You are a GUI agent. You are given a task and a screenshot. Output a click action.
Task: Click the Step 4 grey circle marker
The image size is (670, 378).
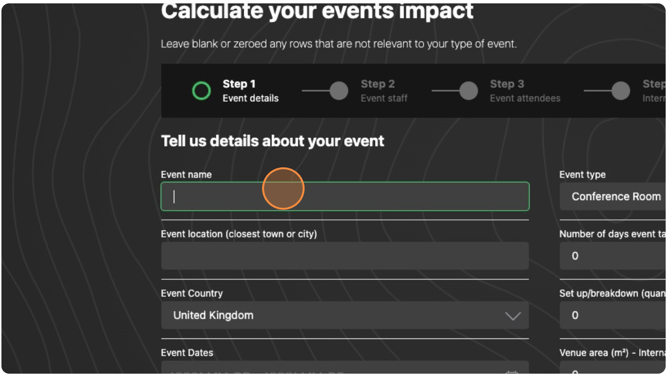(x=620, y=91)
